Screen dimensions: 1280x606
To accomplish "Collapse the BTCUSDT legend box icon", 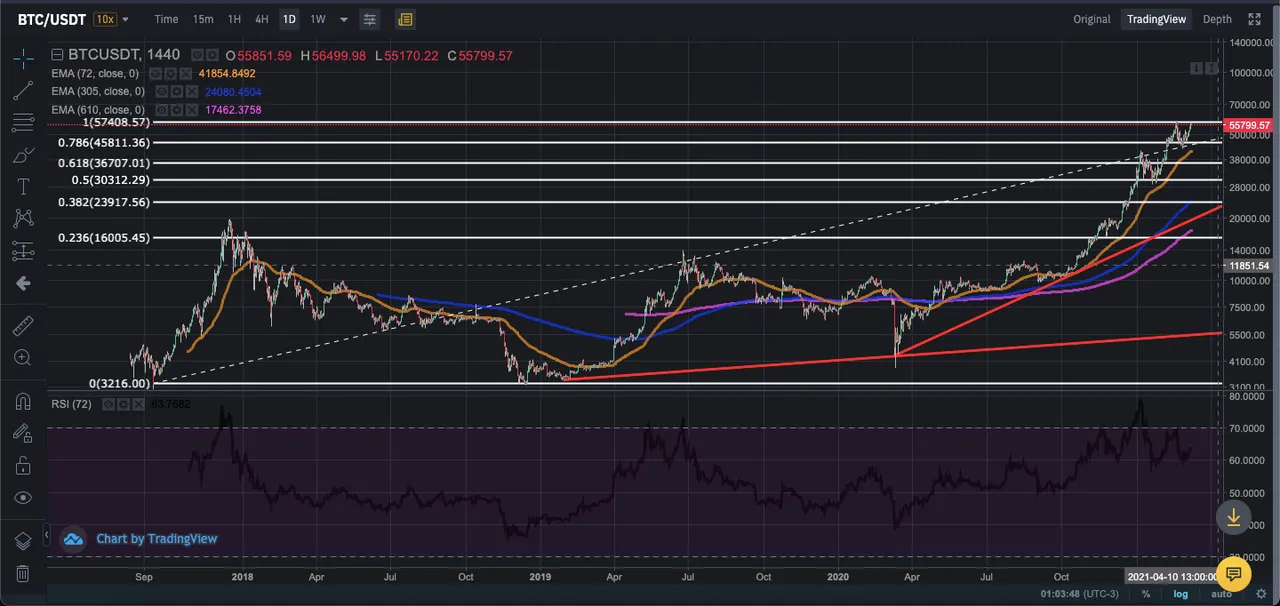I will pos(57,56).
